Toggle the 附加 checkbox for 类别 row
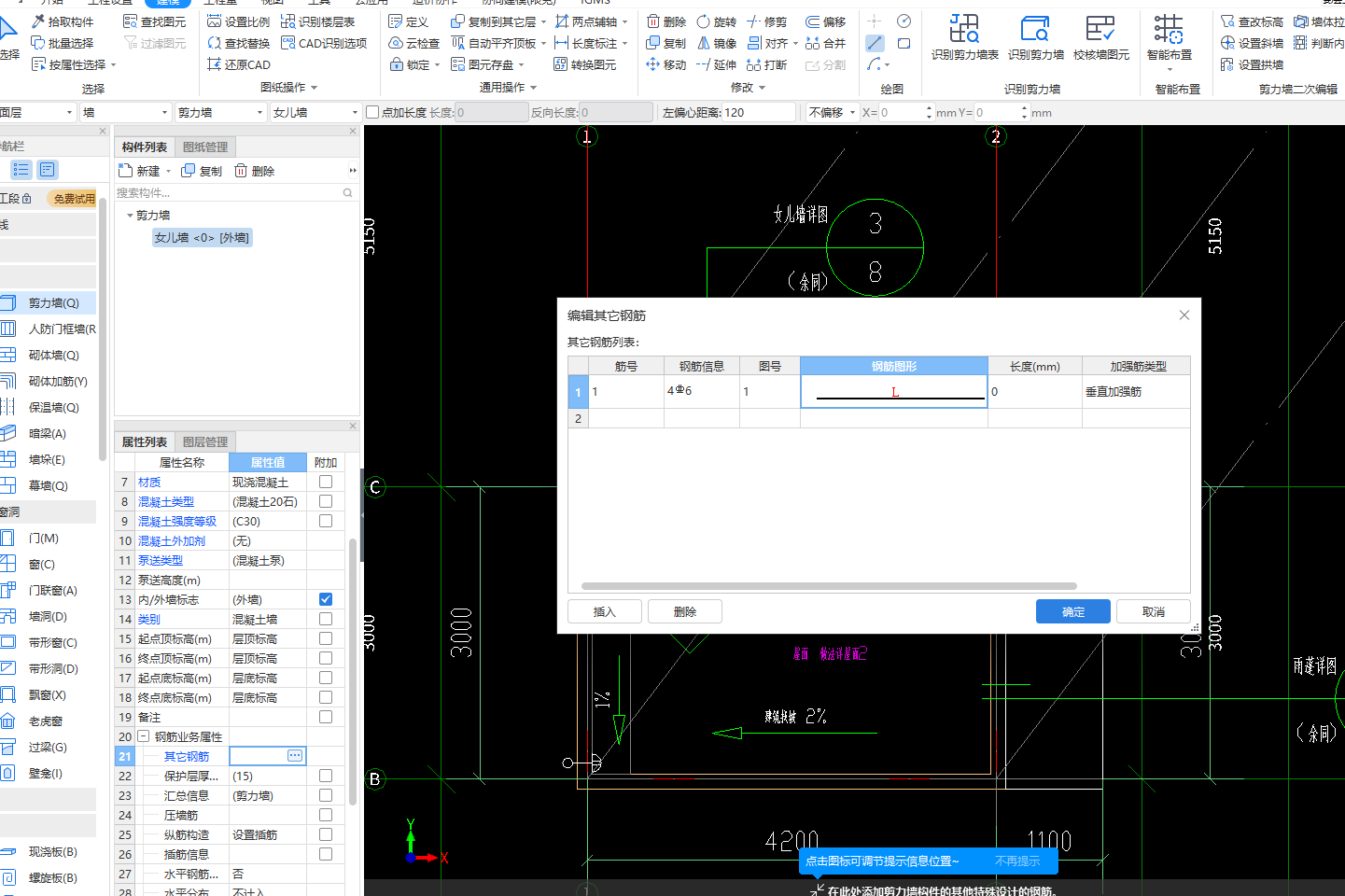Image resolution: width=1345 pixels, height=896 pixels. click(x=326, y=619)
